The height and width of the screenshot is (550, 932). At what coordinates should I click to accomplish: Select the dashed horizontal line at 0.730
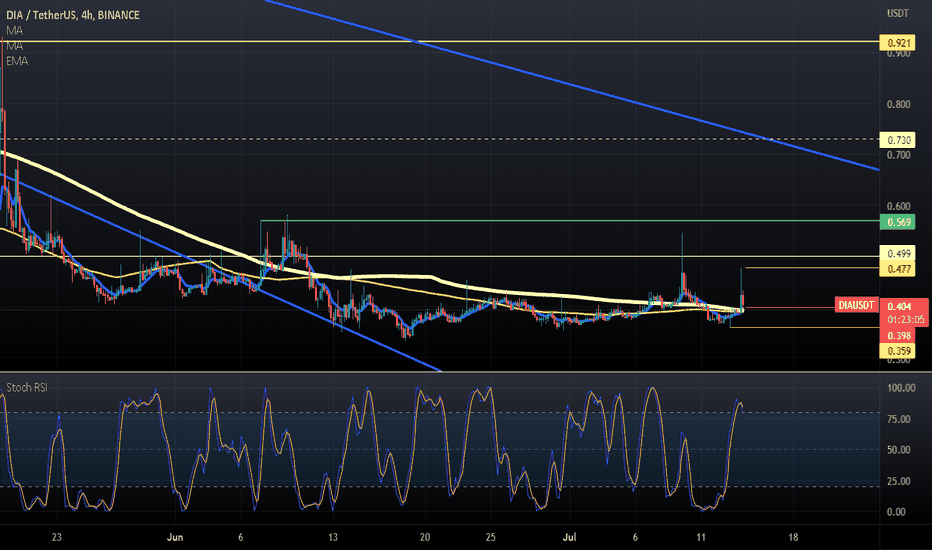click(440, 139)
